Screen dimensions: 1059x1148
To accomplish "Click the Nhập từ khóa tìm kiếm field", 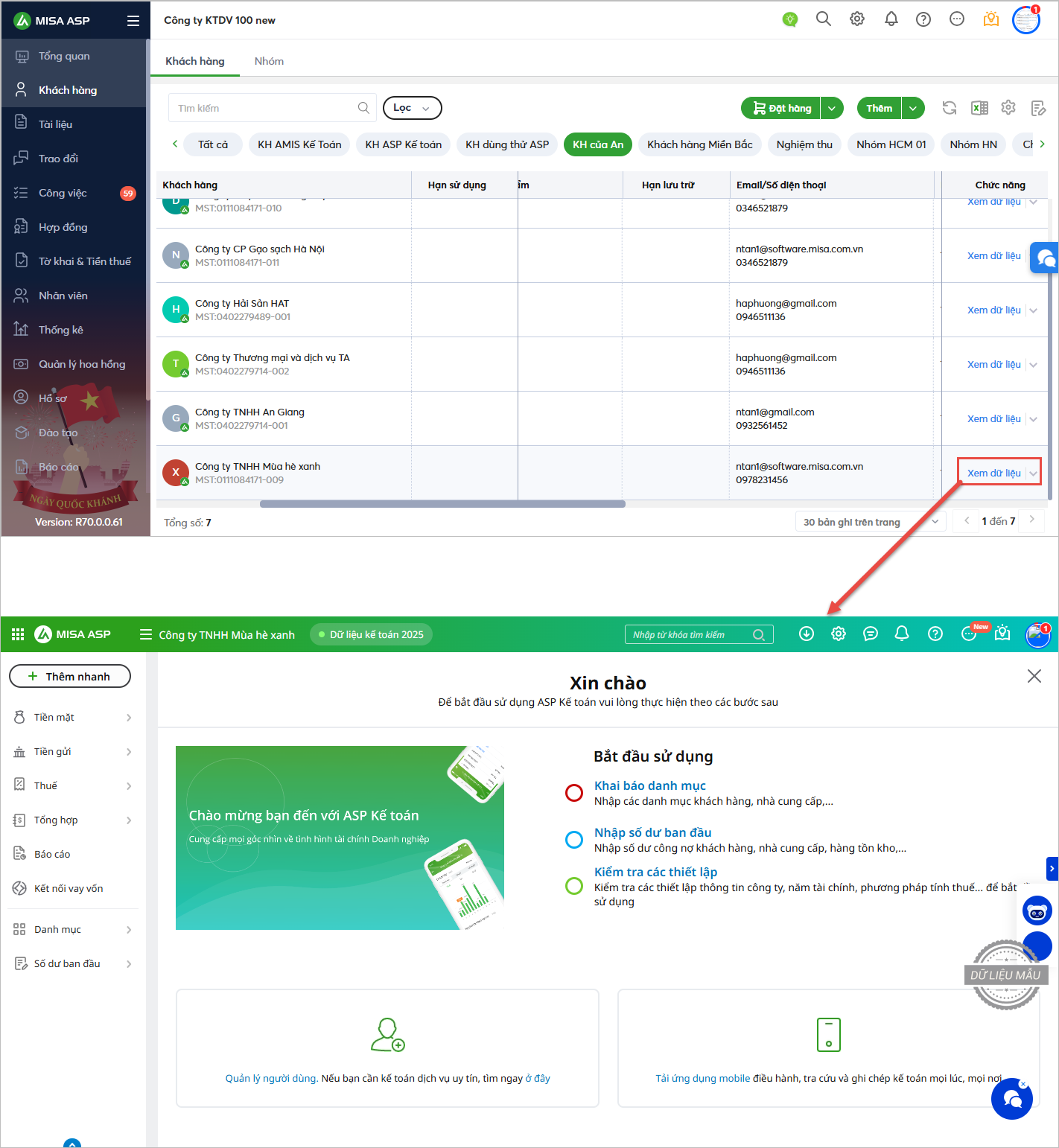I will click(x=699, y=634).
